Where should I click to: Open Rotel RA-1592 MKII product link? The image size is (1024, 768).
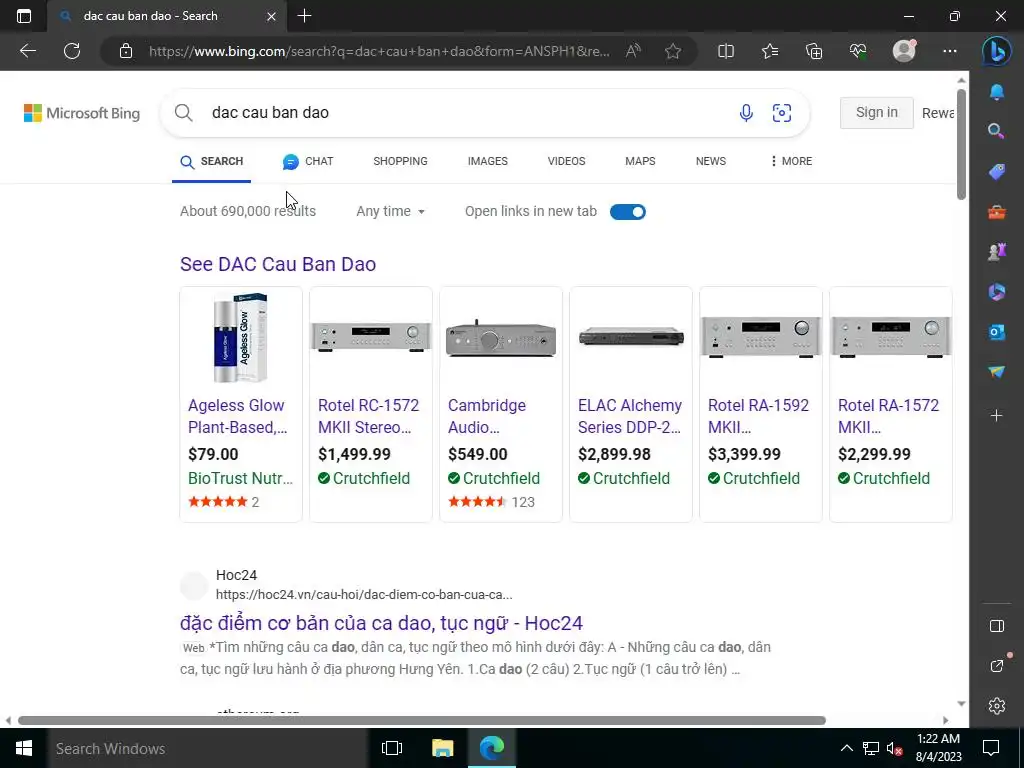click(758, 416)
